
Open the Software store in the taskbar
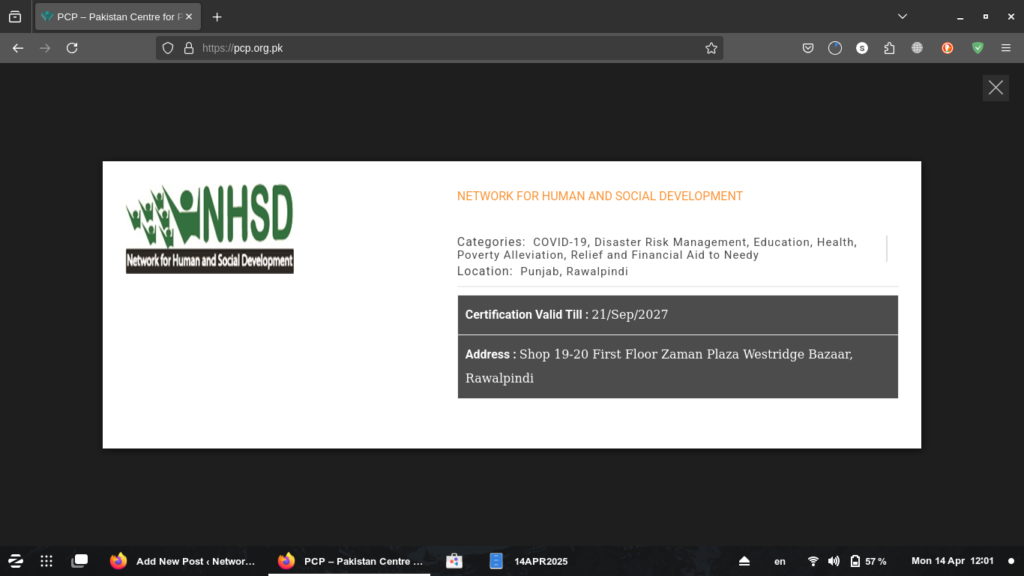pyautogui.click(x=454, y=561)
